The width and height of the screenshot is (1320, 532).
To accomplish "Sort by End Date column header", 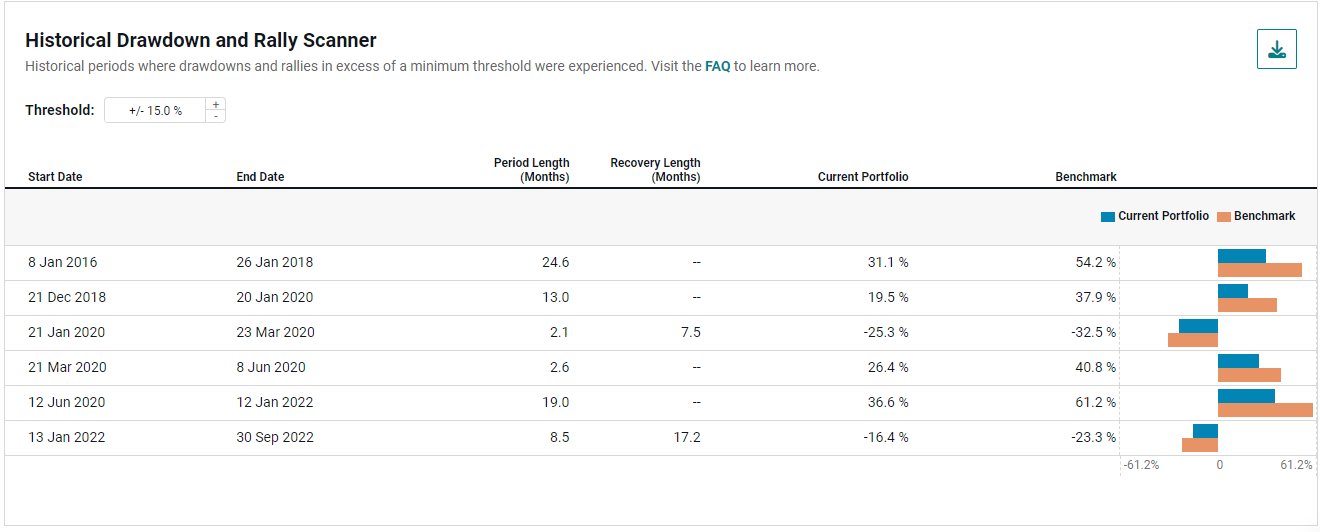I will point(260,177).
